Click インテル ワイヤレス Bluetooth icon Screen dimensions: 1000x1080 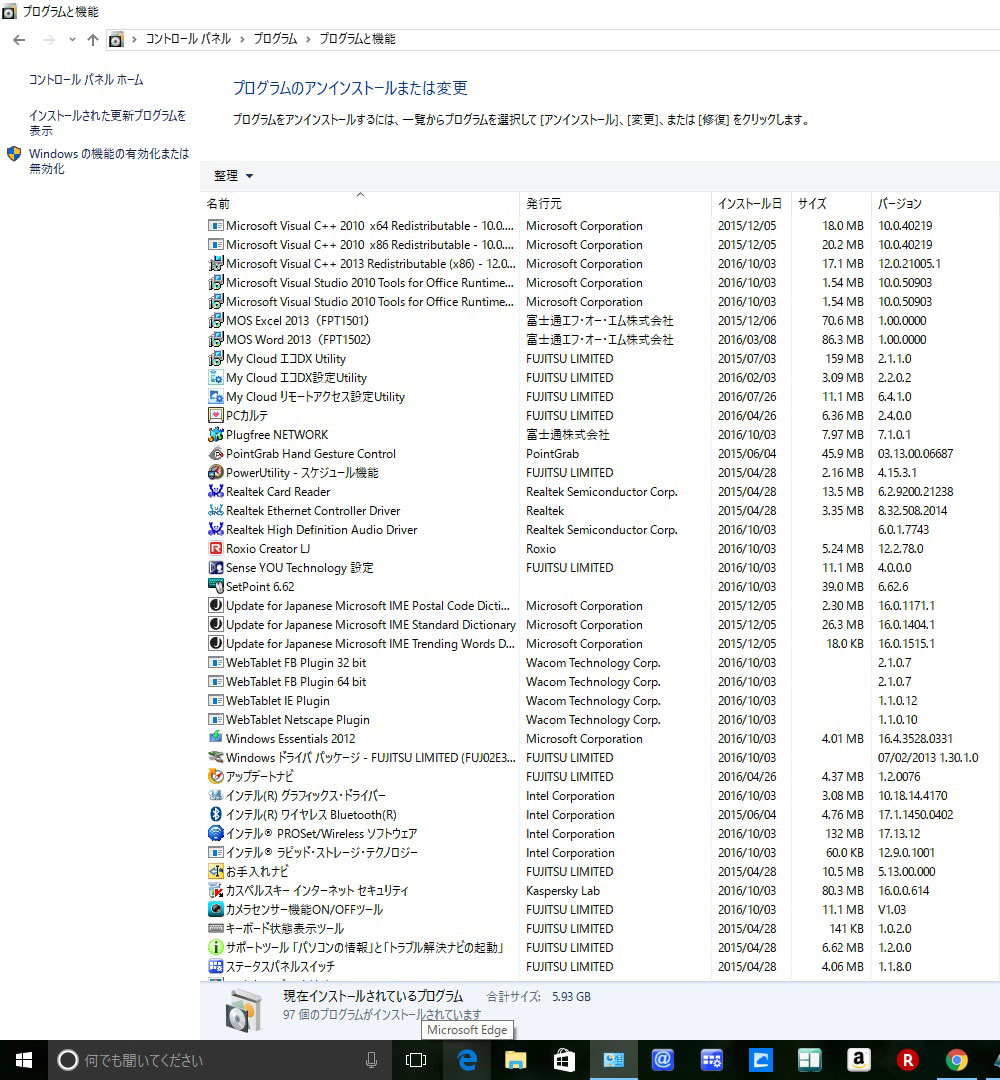(216, 814)
